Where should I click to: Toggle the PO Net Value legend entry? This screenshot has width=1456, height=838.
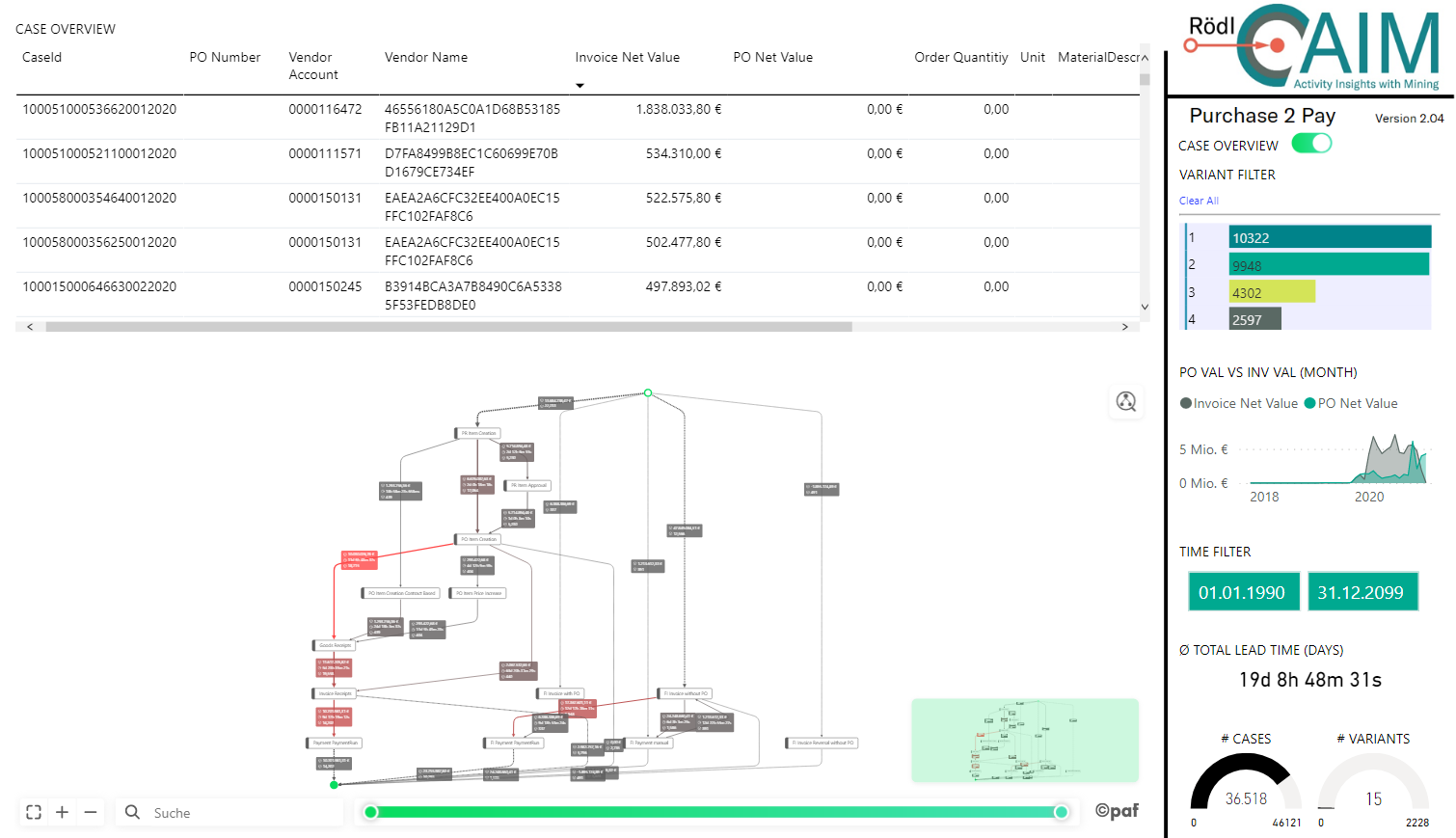click(1350, 403)
